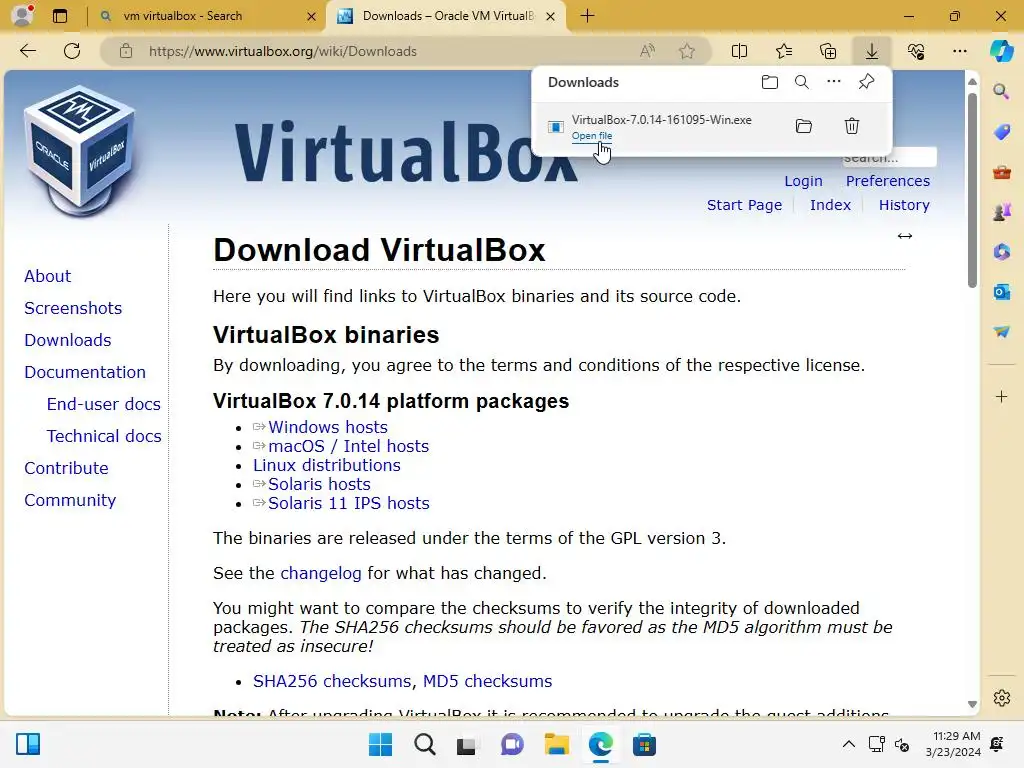Close the vm virtualbox Search tab

pyautogui.click(x=312, y=16)
